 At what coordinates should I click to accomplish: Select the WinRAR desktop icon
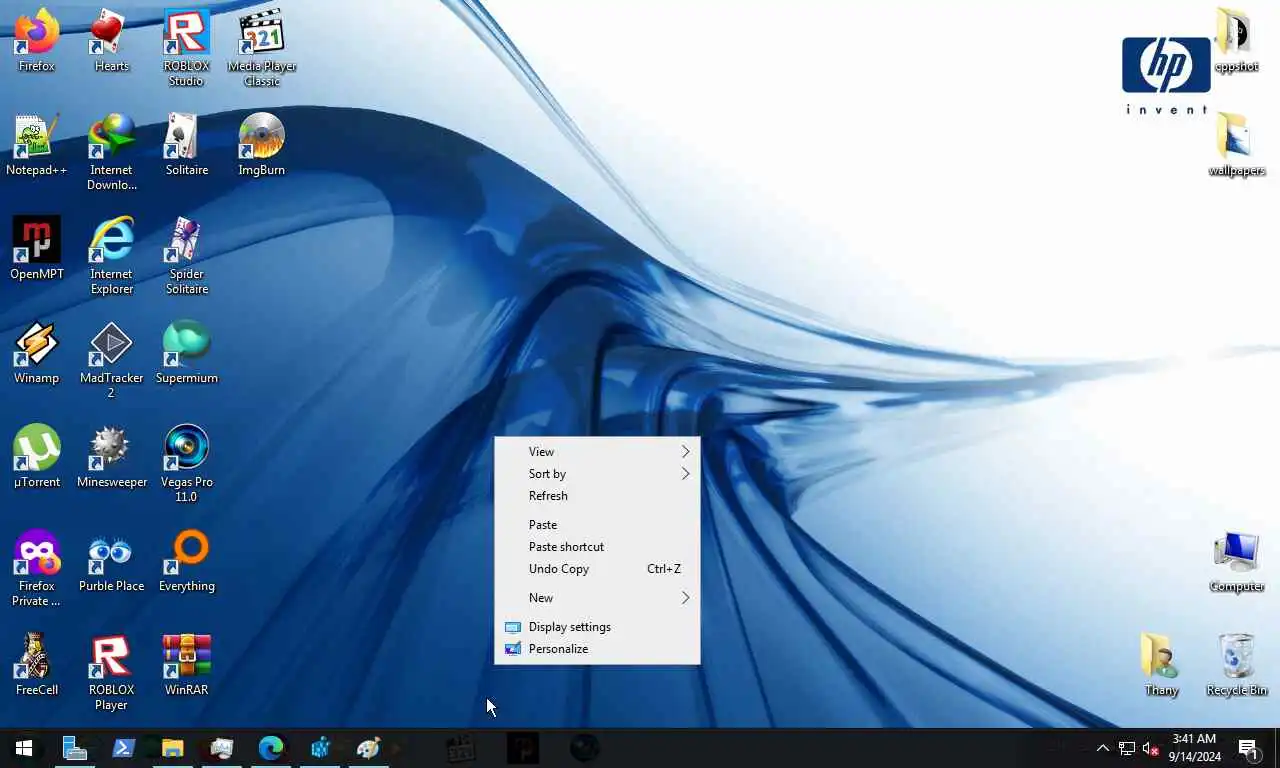(x=187, y=666)
